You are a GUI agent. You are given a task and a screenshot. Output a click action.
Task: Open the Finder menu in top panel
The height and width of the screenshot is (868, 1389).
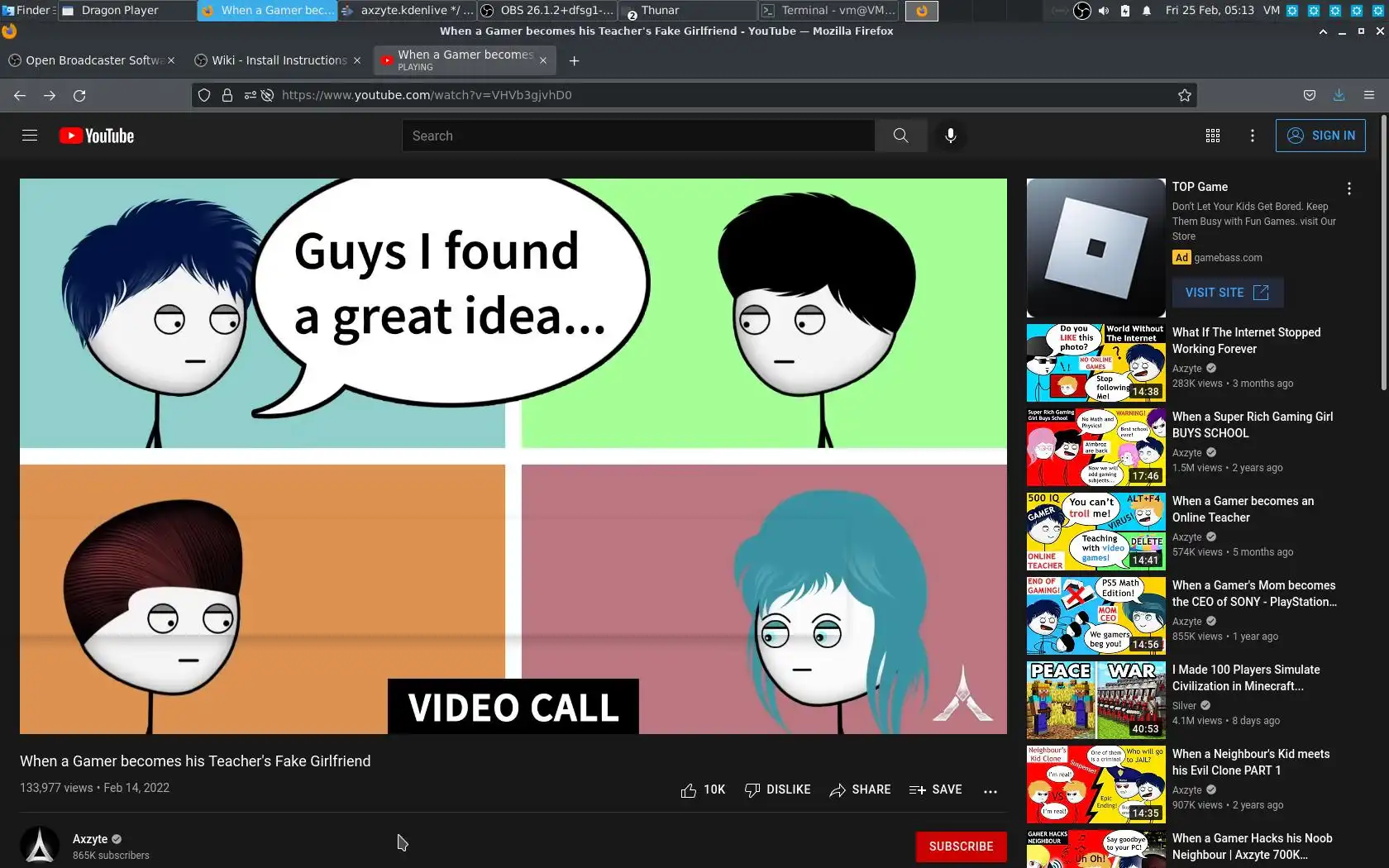click(28, 11)
